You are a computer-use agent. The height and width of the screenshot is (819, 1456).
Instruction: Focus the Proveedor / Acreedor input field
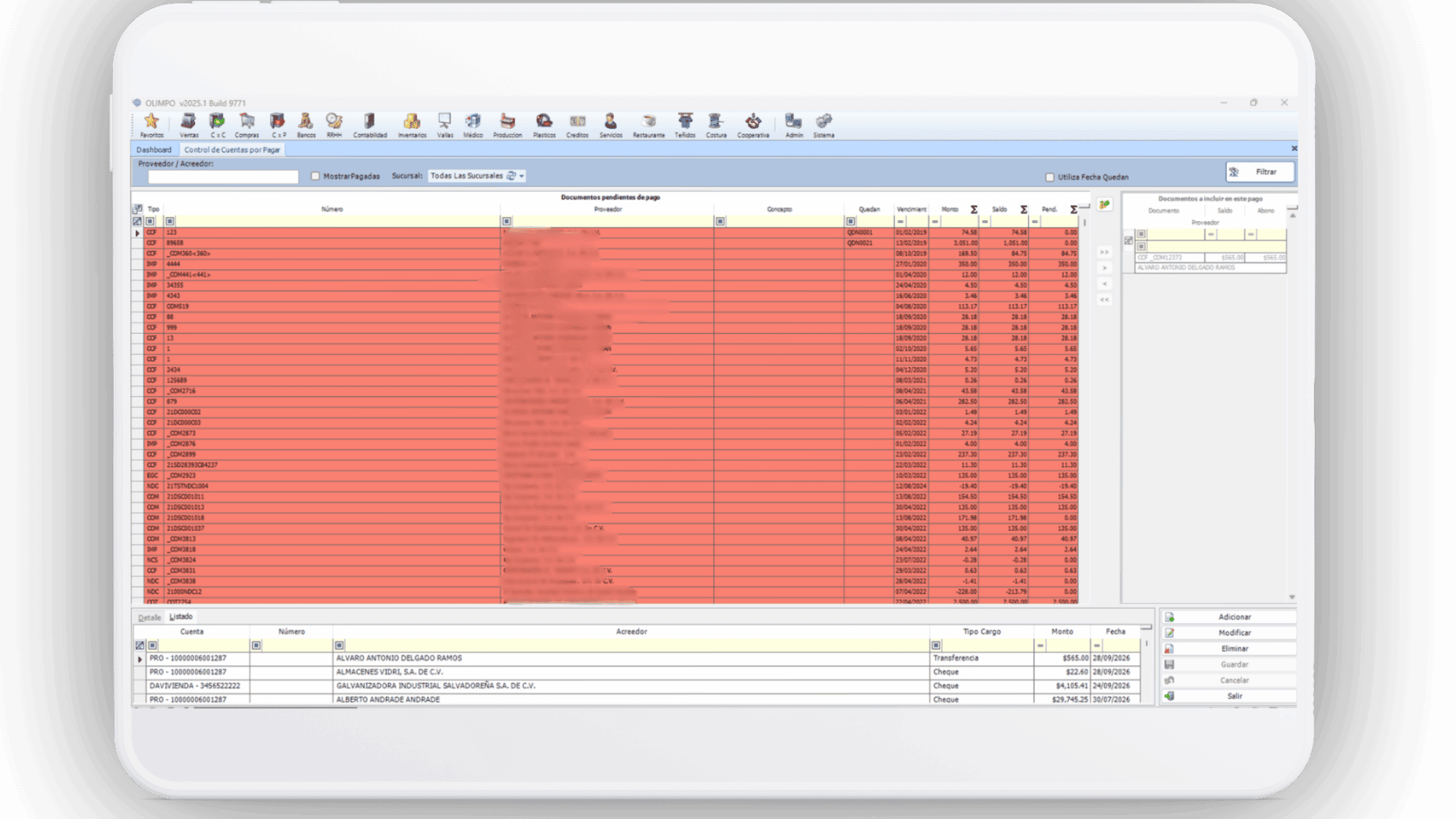[223, 177]
